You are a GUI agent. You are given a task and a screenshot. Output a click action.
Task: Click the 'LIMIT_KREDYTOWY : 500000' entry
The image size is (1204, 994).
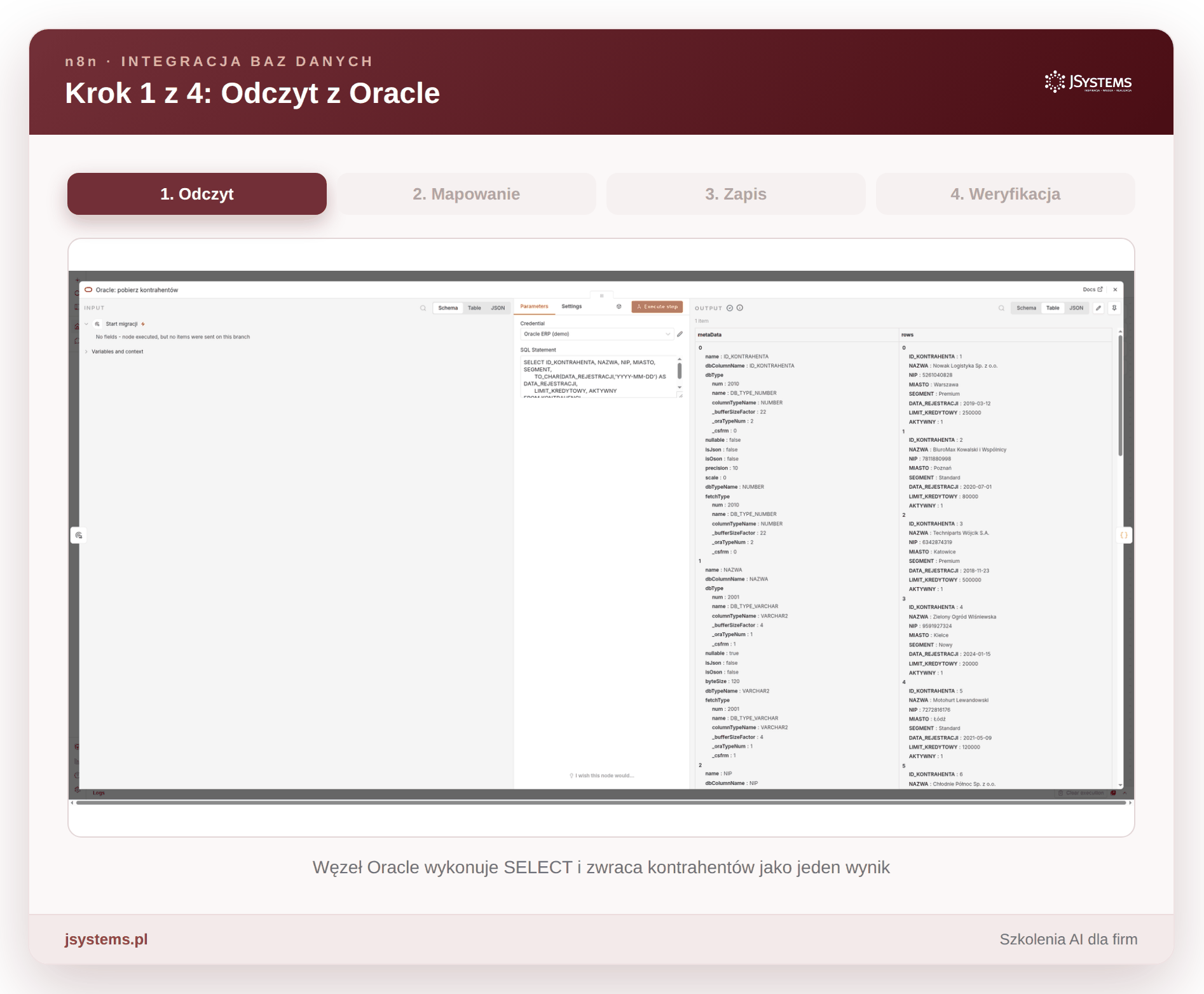click(x=945, y=580)
